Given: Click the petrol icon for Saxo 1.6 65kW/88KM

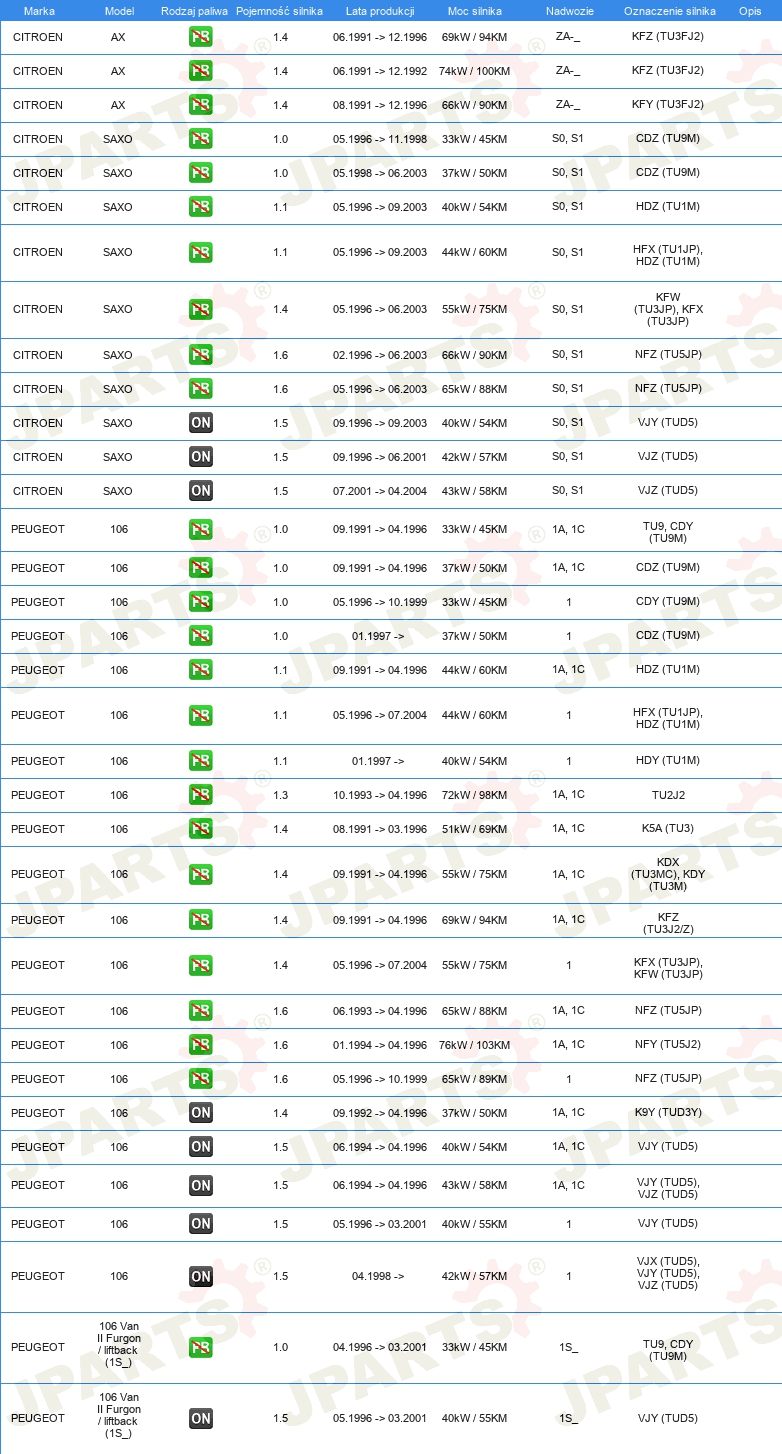Looking at the screenshot, I should (201, 390).
